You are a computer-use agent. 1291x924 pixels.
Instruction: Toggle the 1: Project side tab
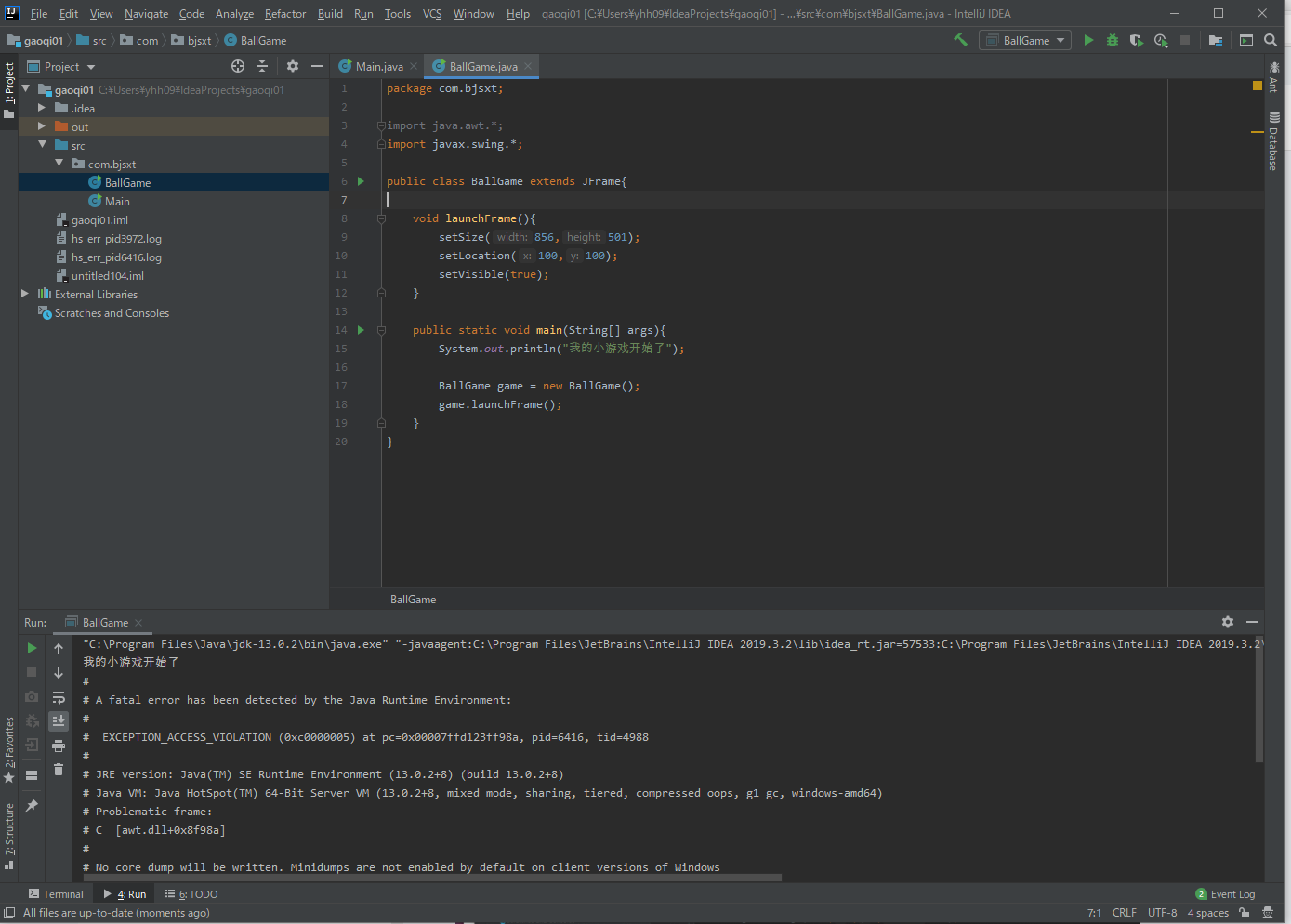point(9,90)
